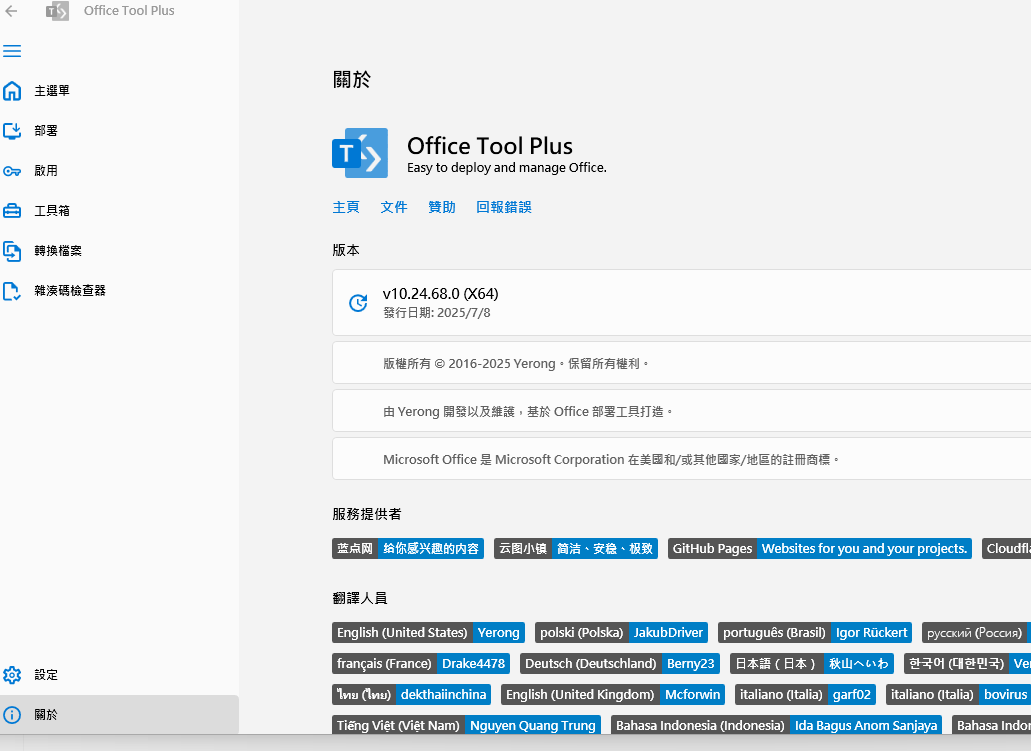Click the Microsoft Office trademark notice line
The width and height of the screenshot is (1031, 751).
click(x=611, y=460)
